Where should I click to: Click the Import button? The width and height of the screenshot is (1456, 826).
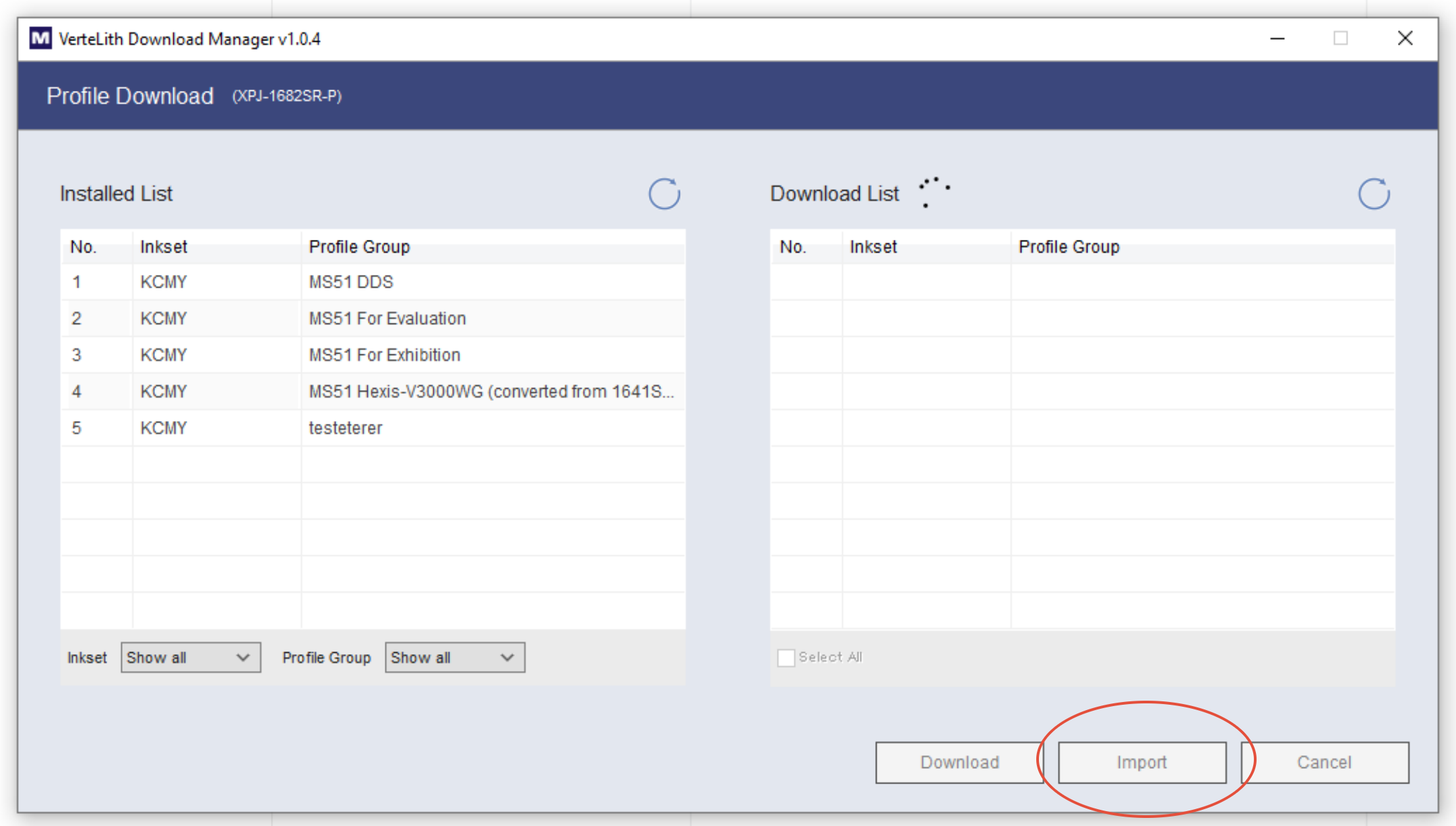(x=1141, y=762)
